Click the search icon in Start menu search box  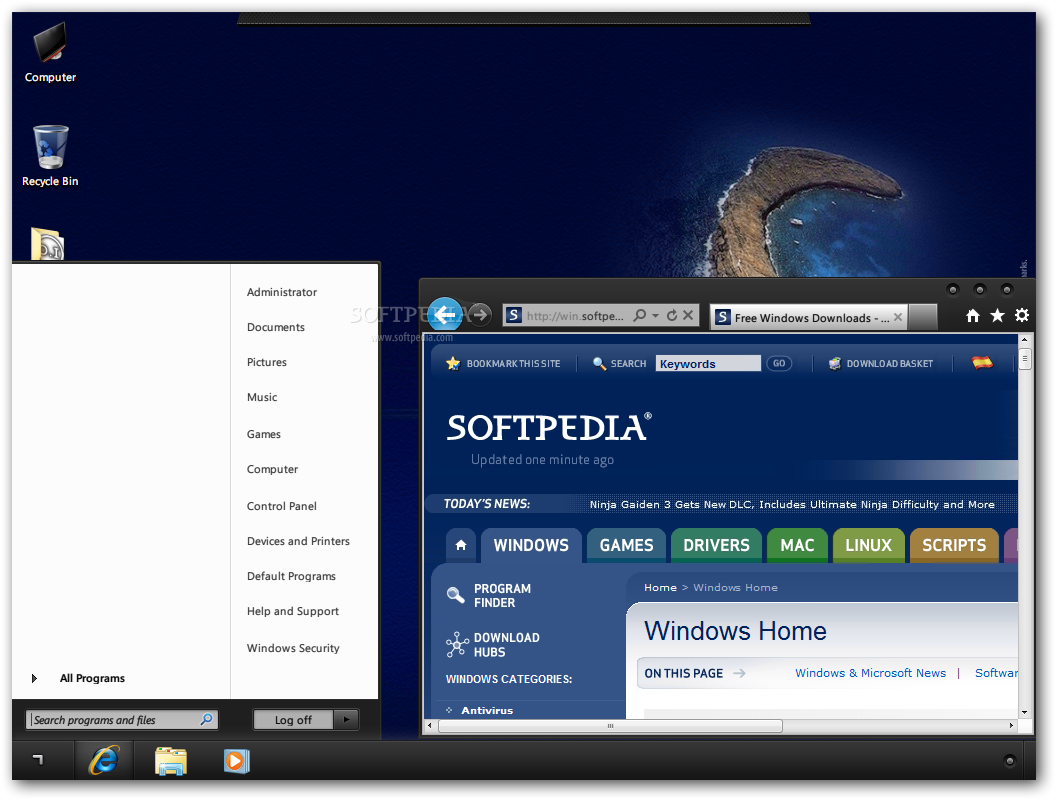pyautogui.click(x=207, y=719)
